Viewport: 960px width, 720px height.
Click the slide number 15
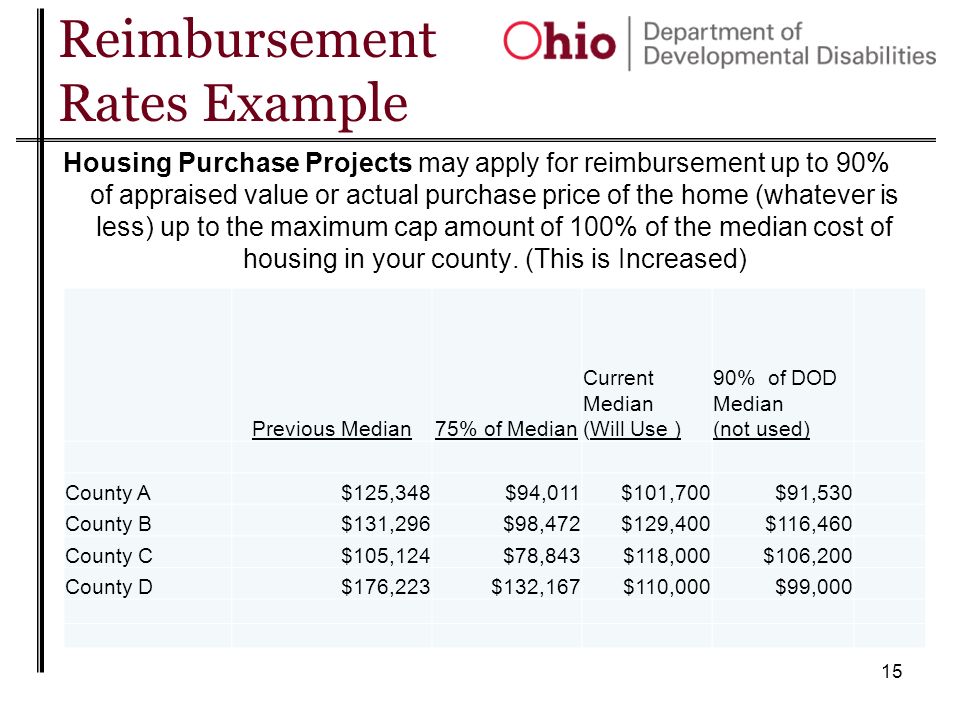point(891,672)
